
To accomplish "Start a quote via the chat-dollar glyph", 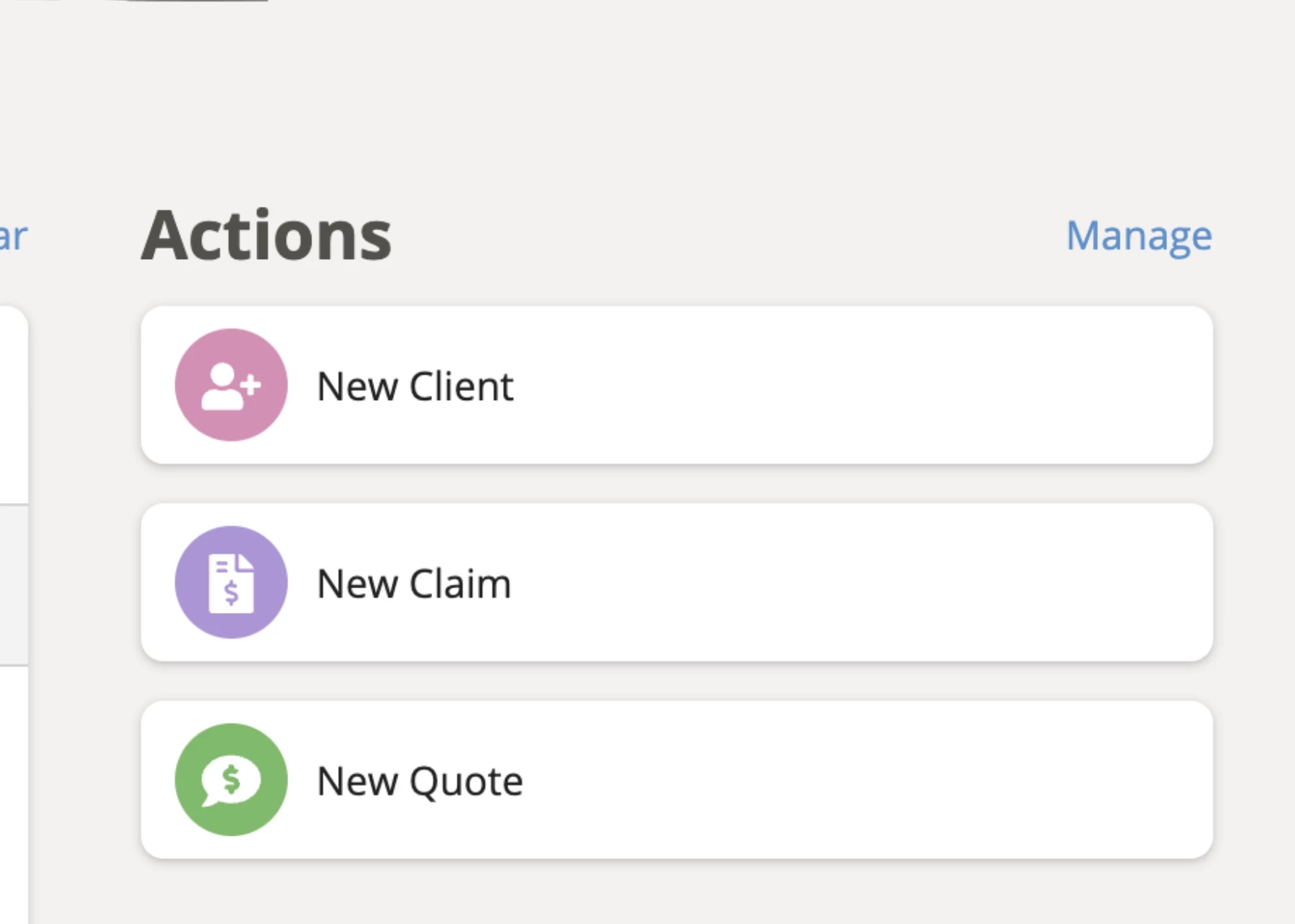I will (231, 781).
